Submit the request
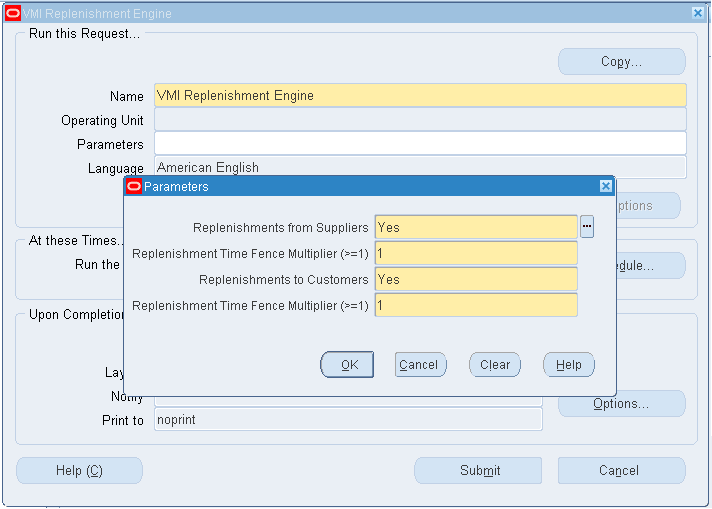Screen dimensions: 712x509 pyautogui.click(x=478, y=470)
